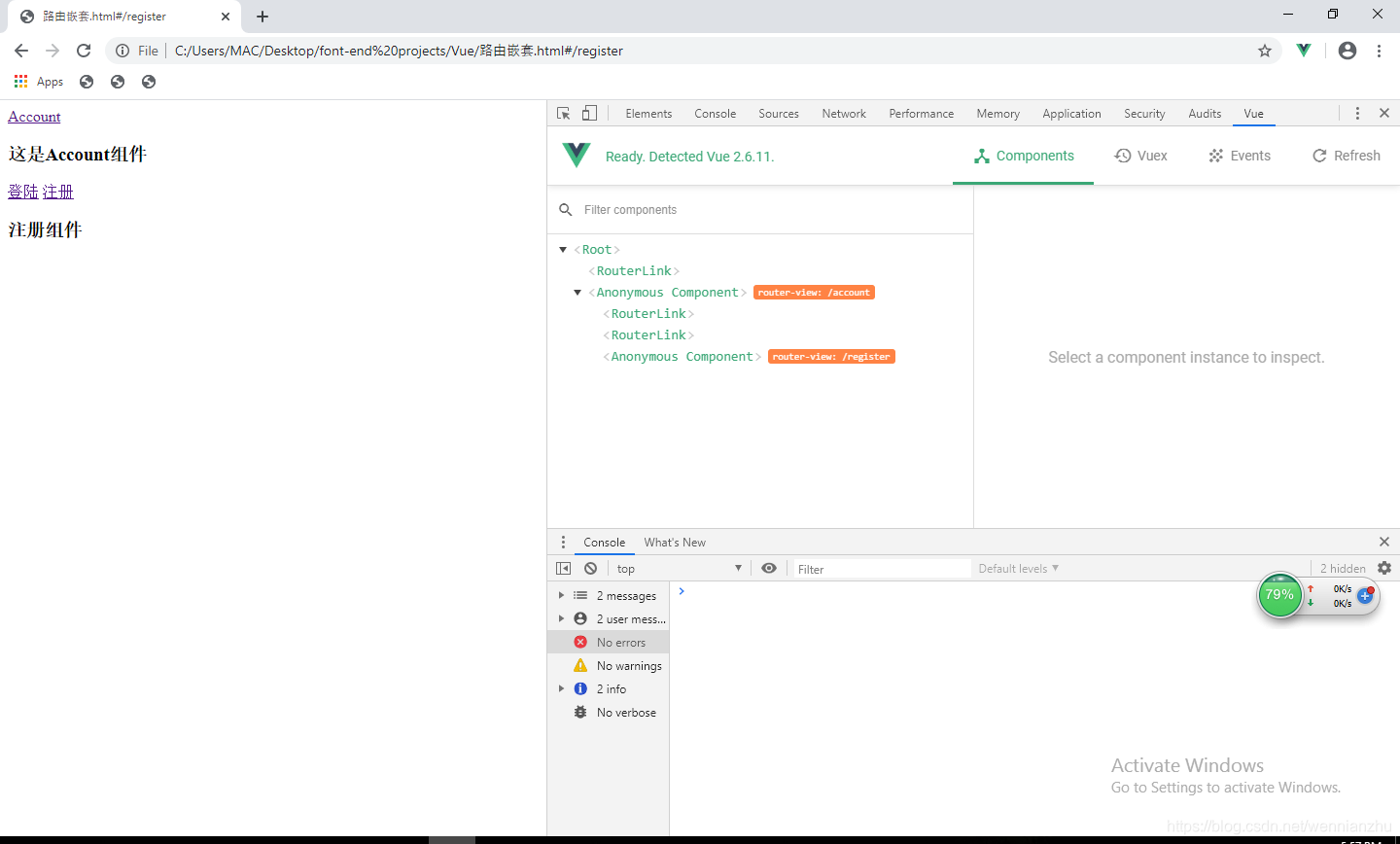Switch to the Sources tab

(x=779, y=114)
